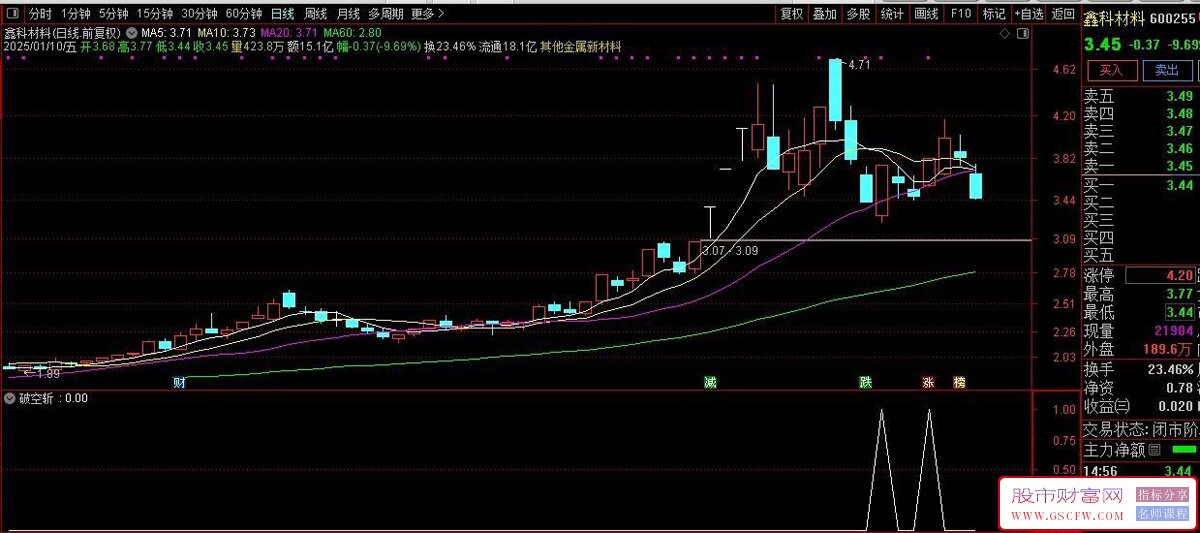The height and width of the screenshot is (533, 1200).
Task: Click the 3.07 - 3.09 gap label
Action: click(730, 250)
